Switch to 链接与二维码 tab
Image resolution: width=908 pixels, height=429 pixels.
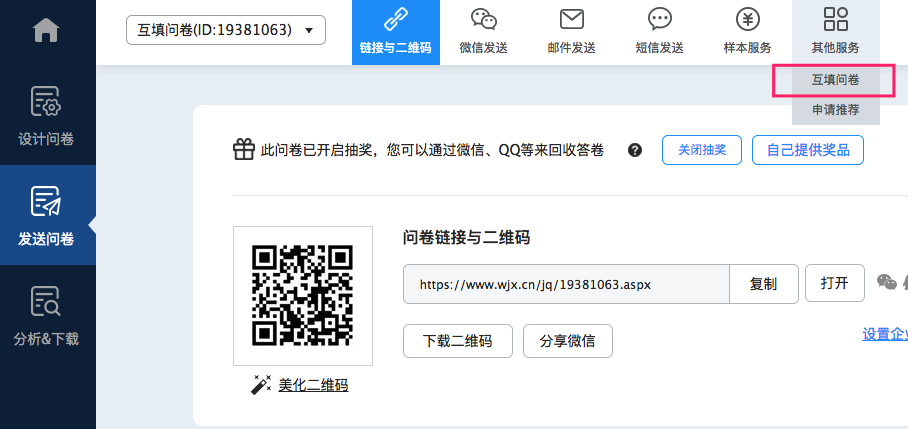coord(396,32)
